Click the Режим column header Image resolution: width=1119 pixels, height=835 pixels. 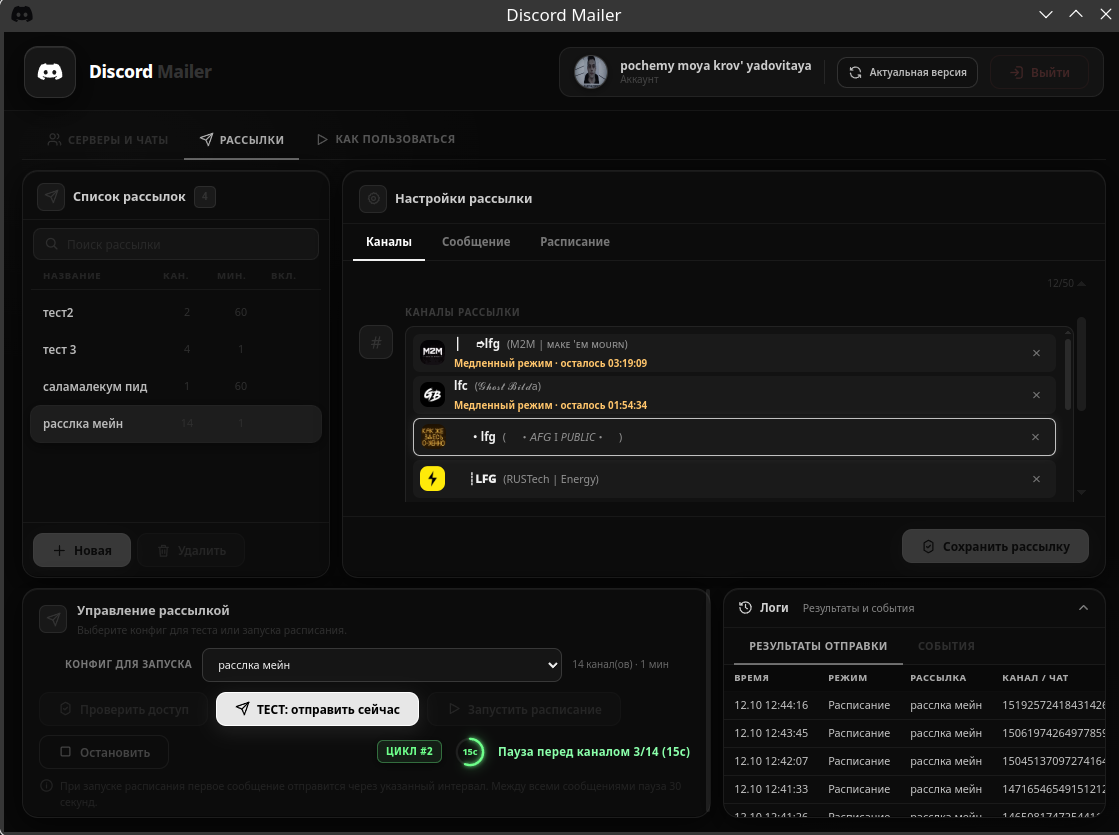[848, 678]
